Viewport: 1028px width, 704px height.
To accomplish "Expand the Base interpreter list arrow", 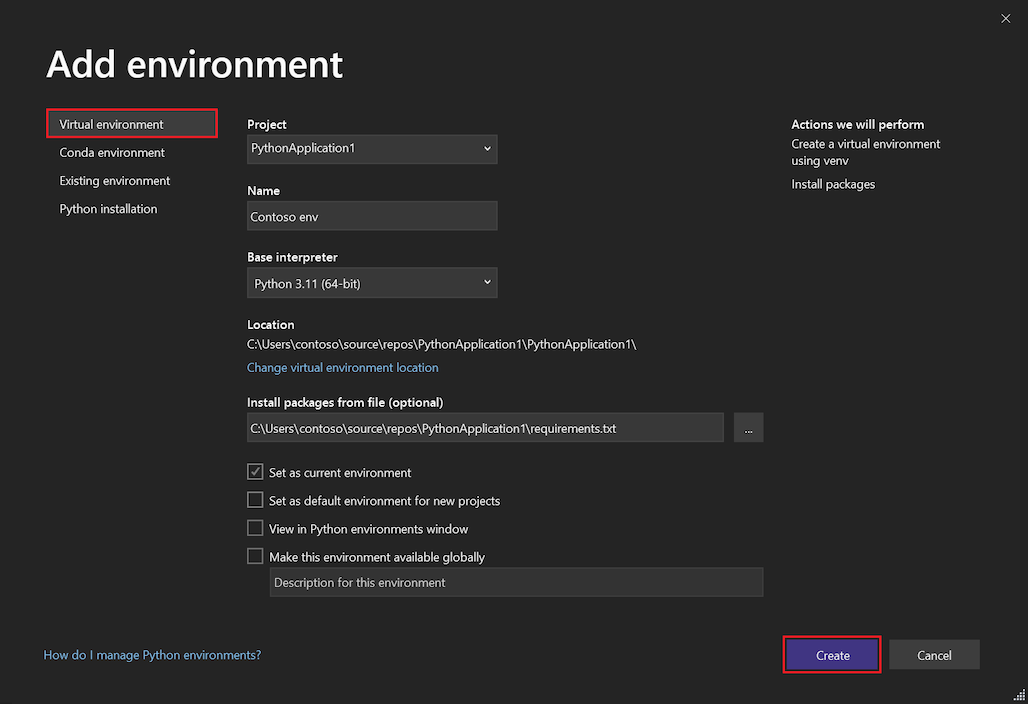I will click(486, 282).
